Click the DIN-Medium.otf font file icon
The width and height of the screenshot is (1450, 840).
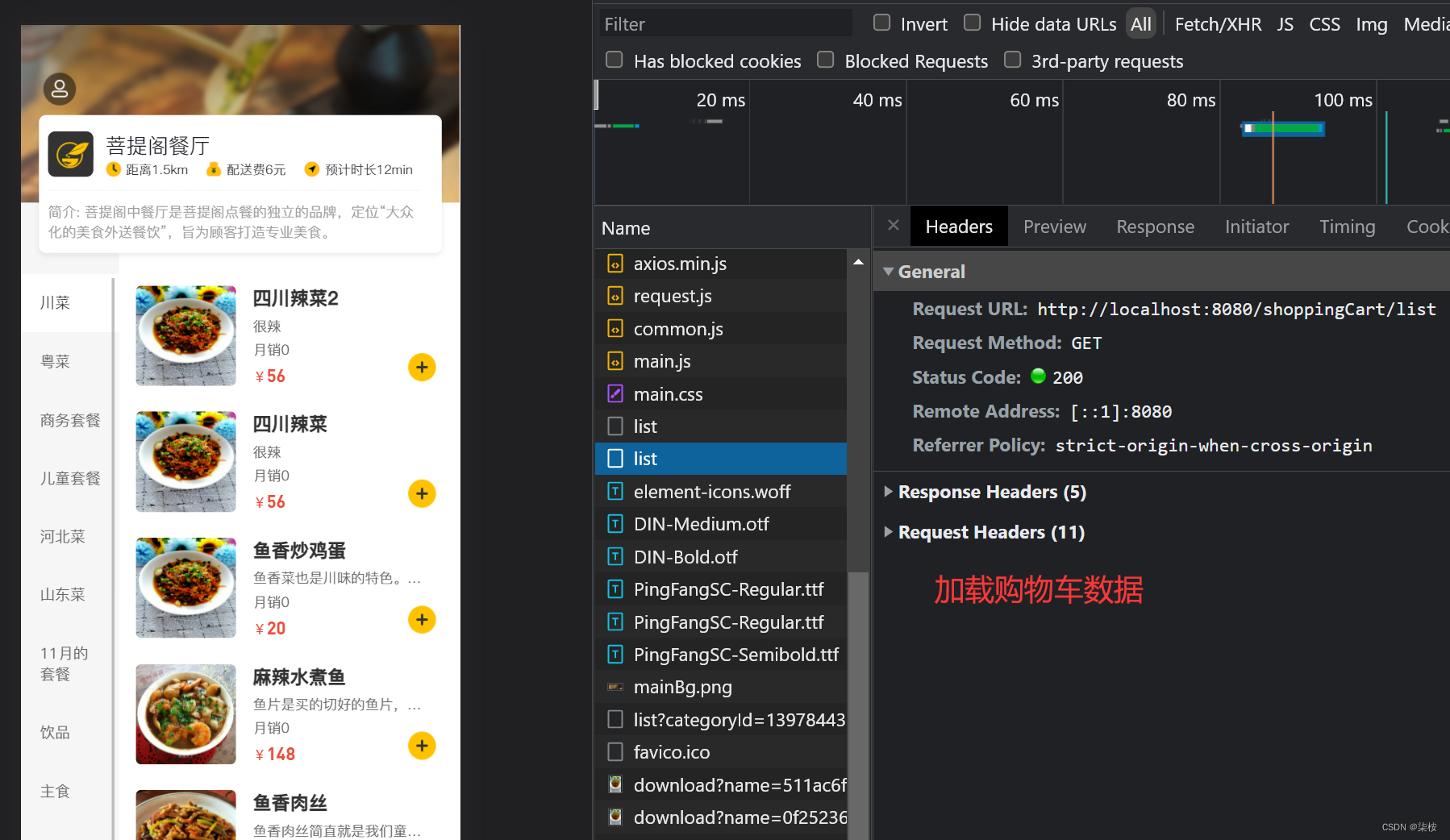click(615, 524)
